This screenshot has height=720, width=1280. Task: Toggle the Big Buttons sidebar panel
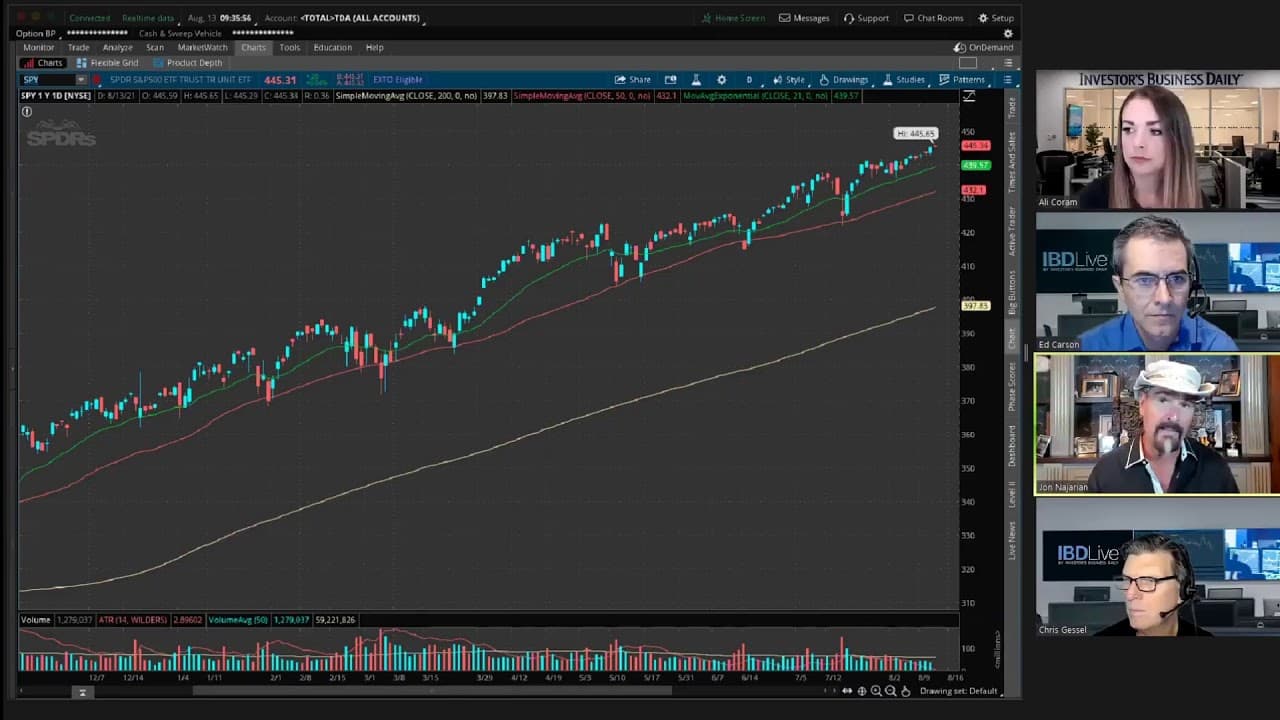tap(1012, 292)
